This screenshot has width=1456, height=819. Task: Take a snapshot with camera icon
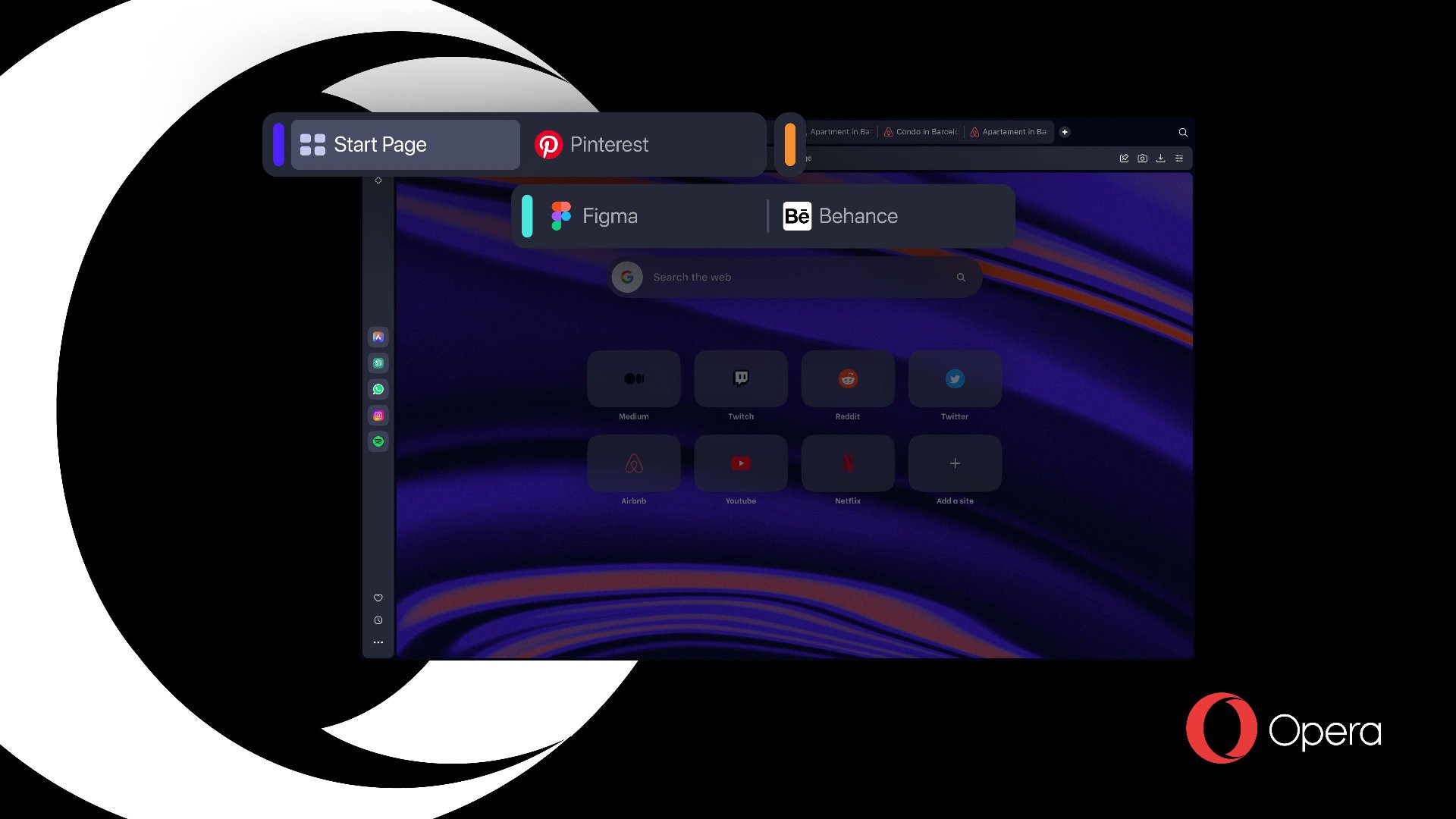coord(1142,158)
